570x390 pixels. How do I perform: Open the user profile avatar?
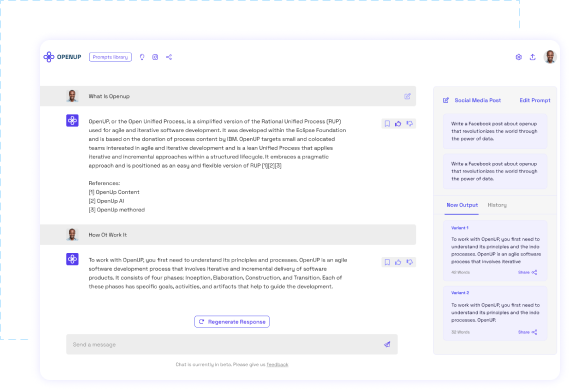[550, 57]
